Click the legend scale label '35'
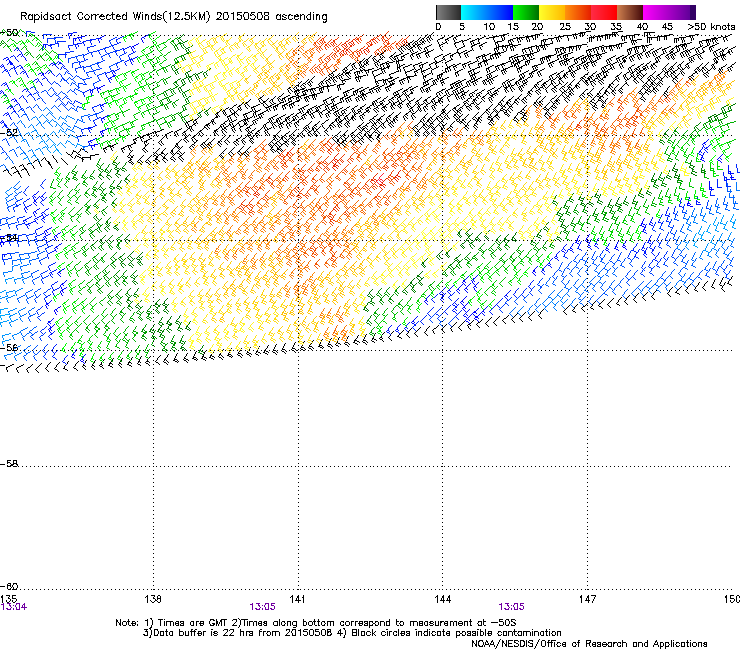Screen dimensions: 740x650 [616, 27]
